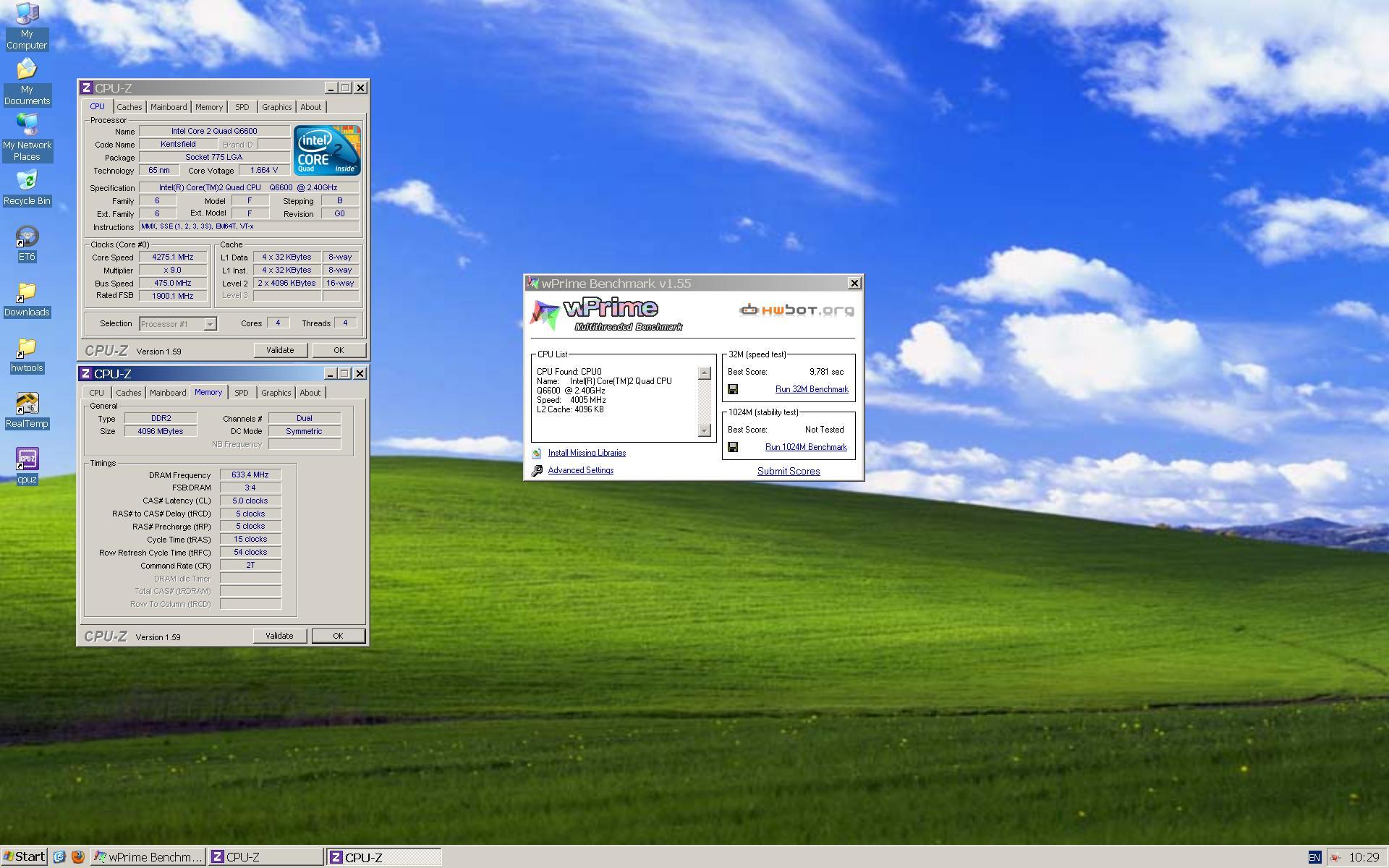This screenshot has width=1389, height=868.
Task: Click the EN language indicator in tray
Action: (x=1314, y=857)
